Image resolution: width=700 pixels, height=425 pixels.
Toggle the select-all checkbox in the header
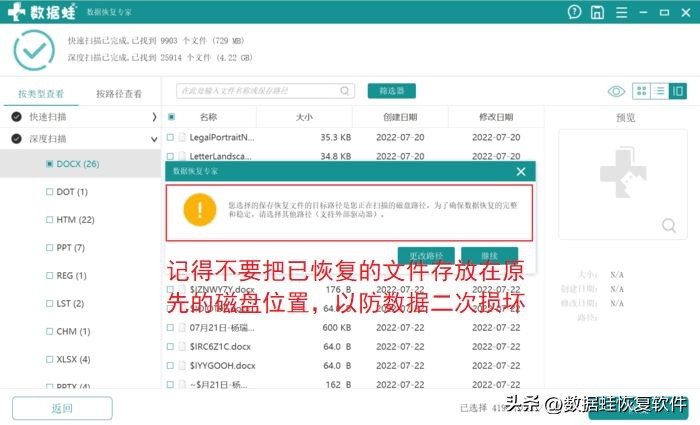[171, 117]
